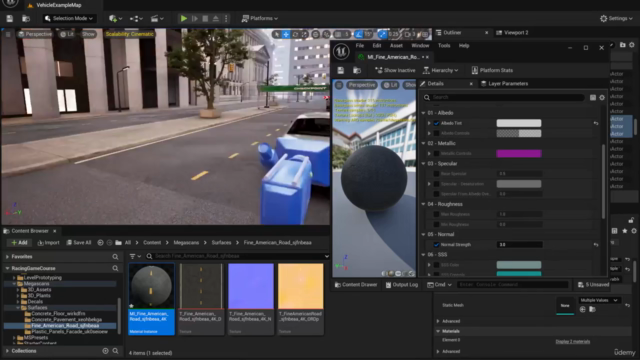Open Window menu in material editor

[x=420, y=46]
